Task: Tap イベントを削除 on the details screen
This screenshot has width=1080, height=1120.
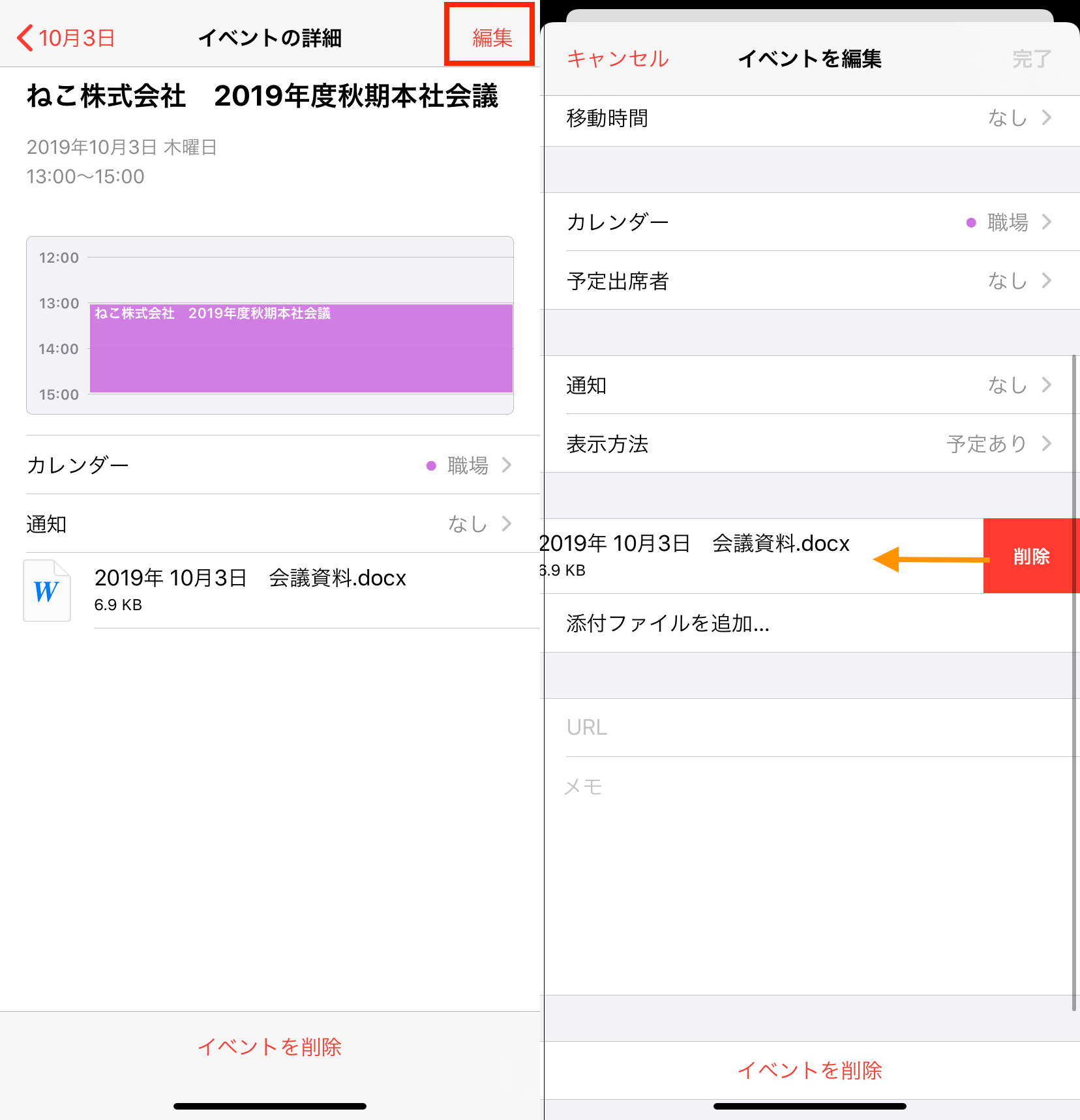Action: [x=270, y=1047]
